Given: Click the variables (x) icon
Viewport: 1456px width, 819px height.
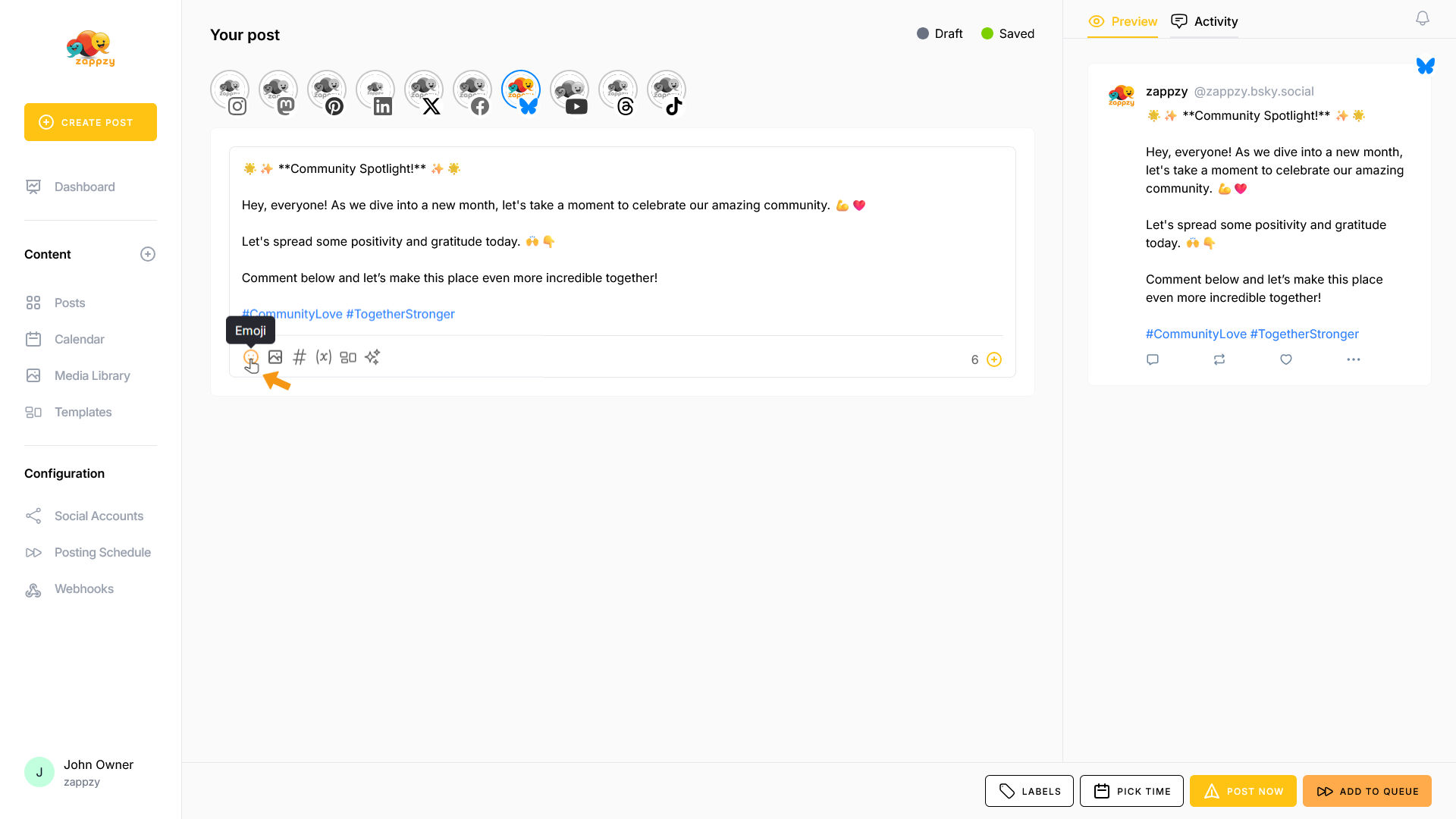Looking at the screenshot, I should click(324, 357).
